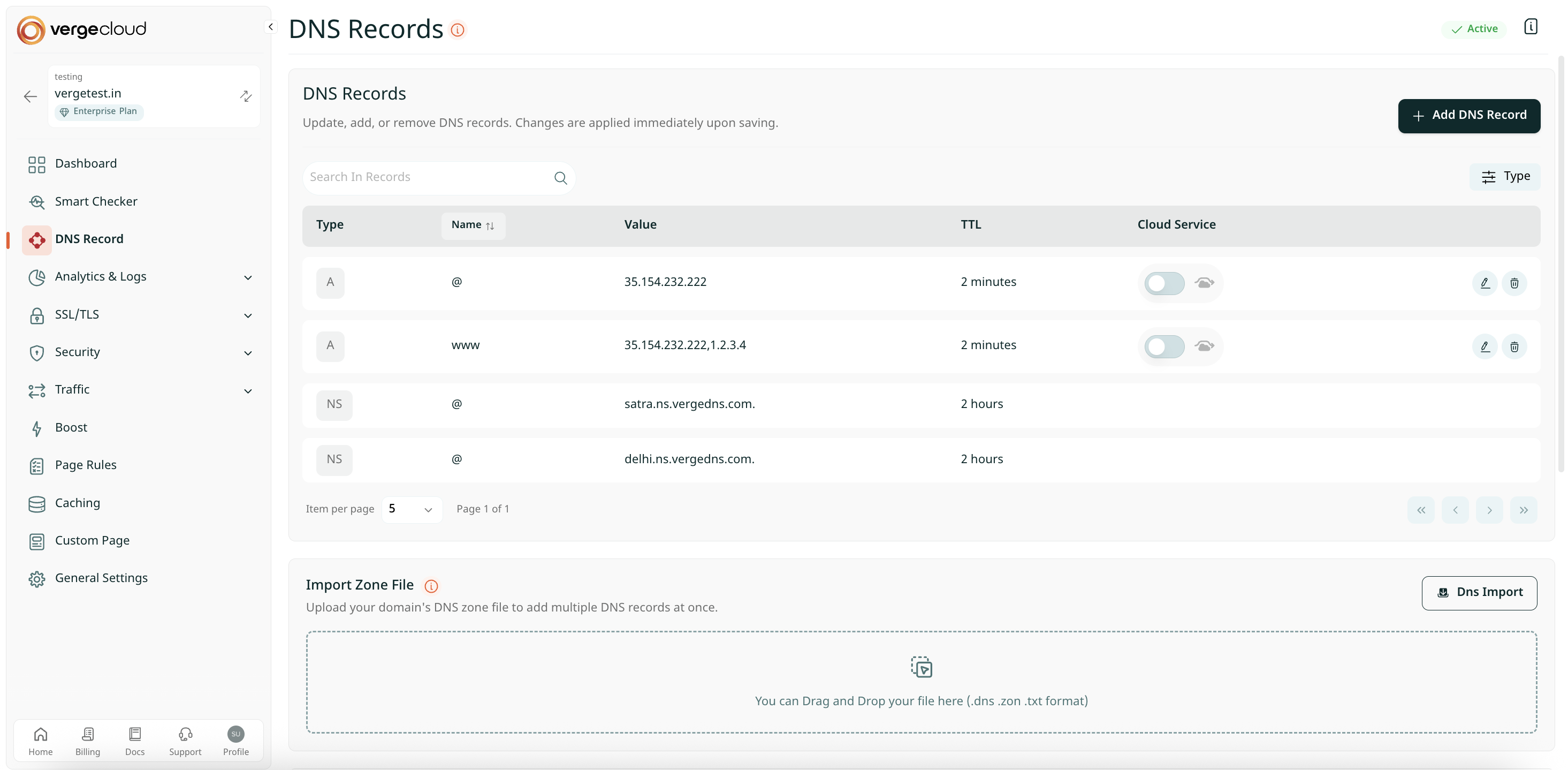1568x770 pixels.
Task: Collapse sidebar with the chevron icon
Action: point(271,27)
